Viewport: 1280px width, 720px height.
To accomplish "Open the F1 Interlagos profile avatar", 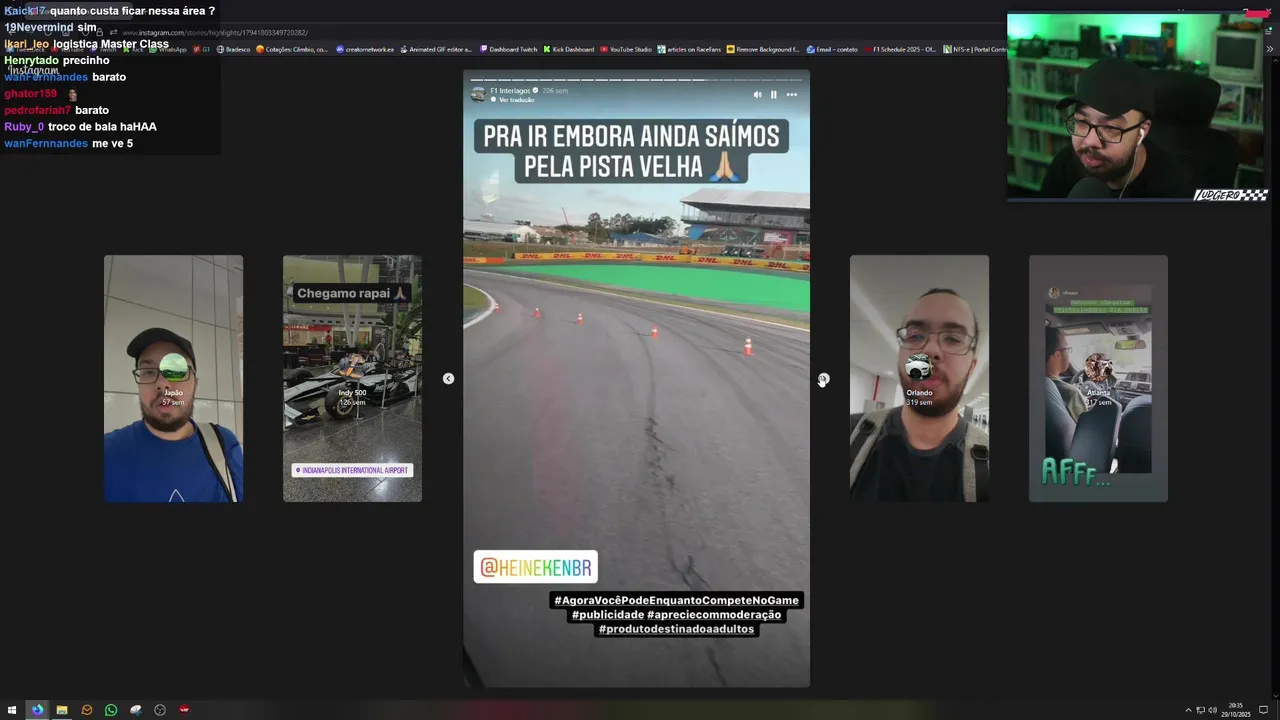I will (478, 94).
